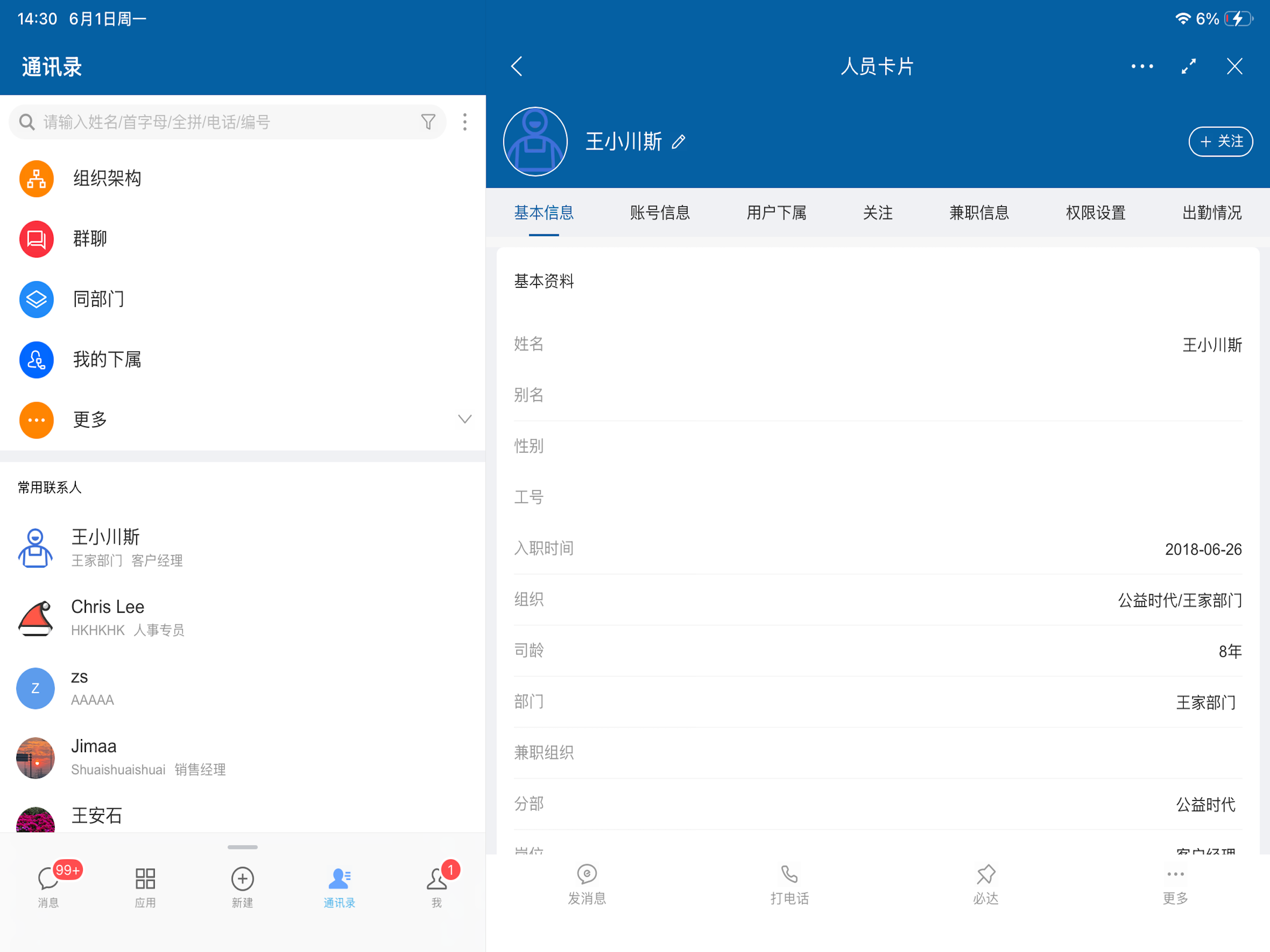Switch to the 用户下属 tab
Screen dimensions: 1270x952
click(776, 212)
